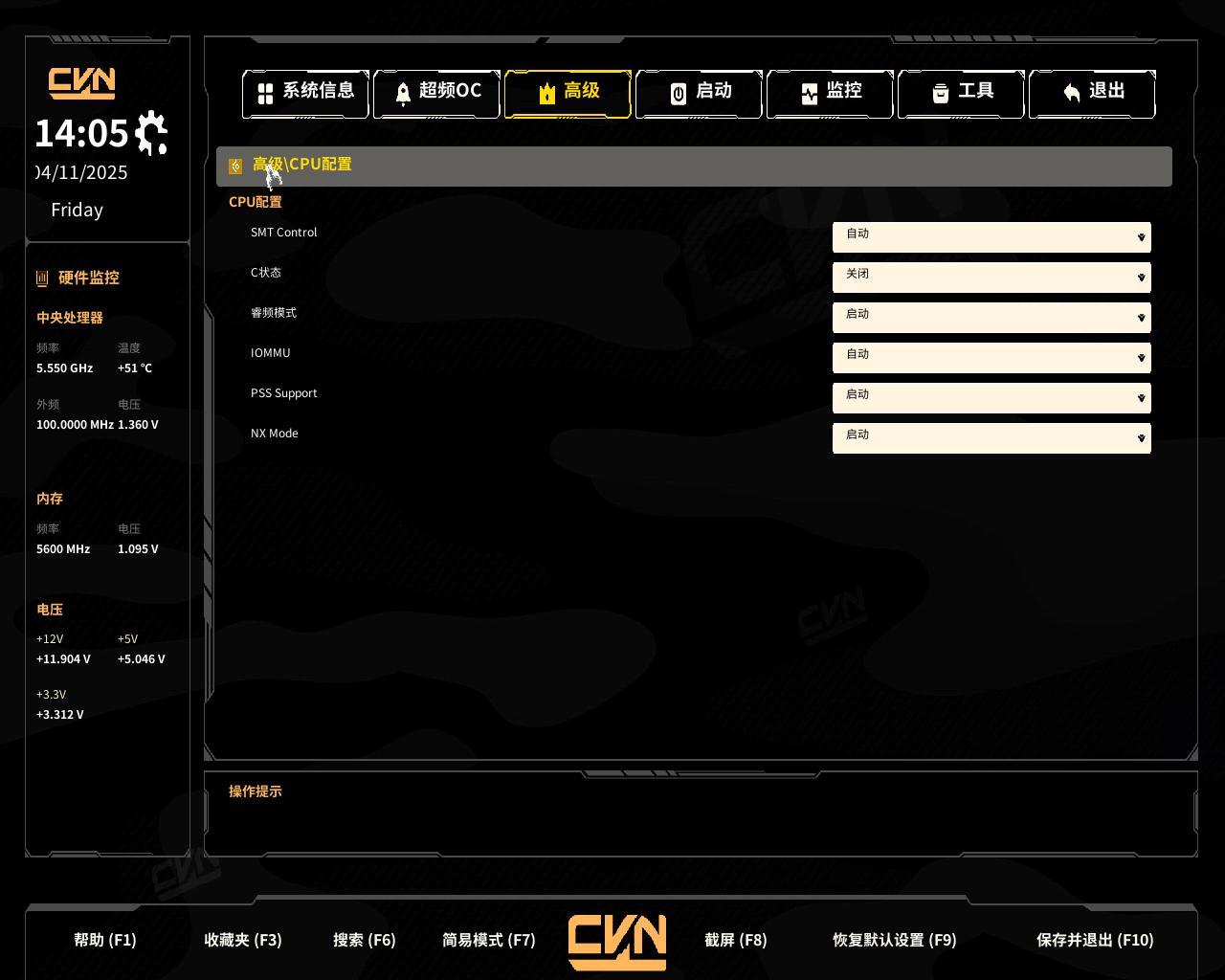The width and height of the screenshot is (1225, 980).
Task: Click the +11.904 V voltage reading
Action: pyautogui.click(x=63, y=659)
